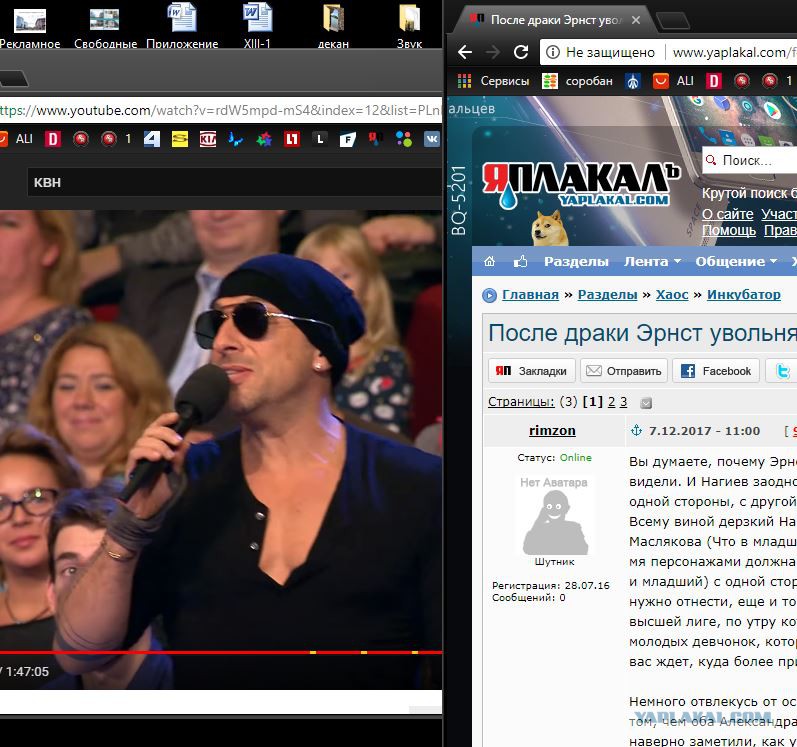
Task: Open the соробан bookmark
Action: pos(577,81)
